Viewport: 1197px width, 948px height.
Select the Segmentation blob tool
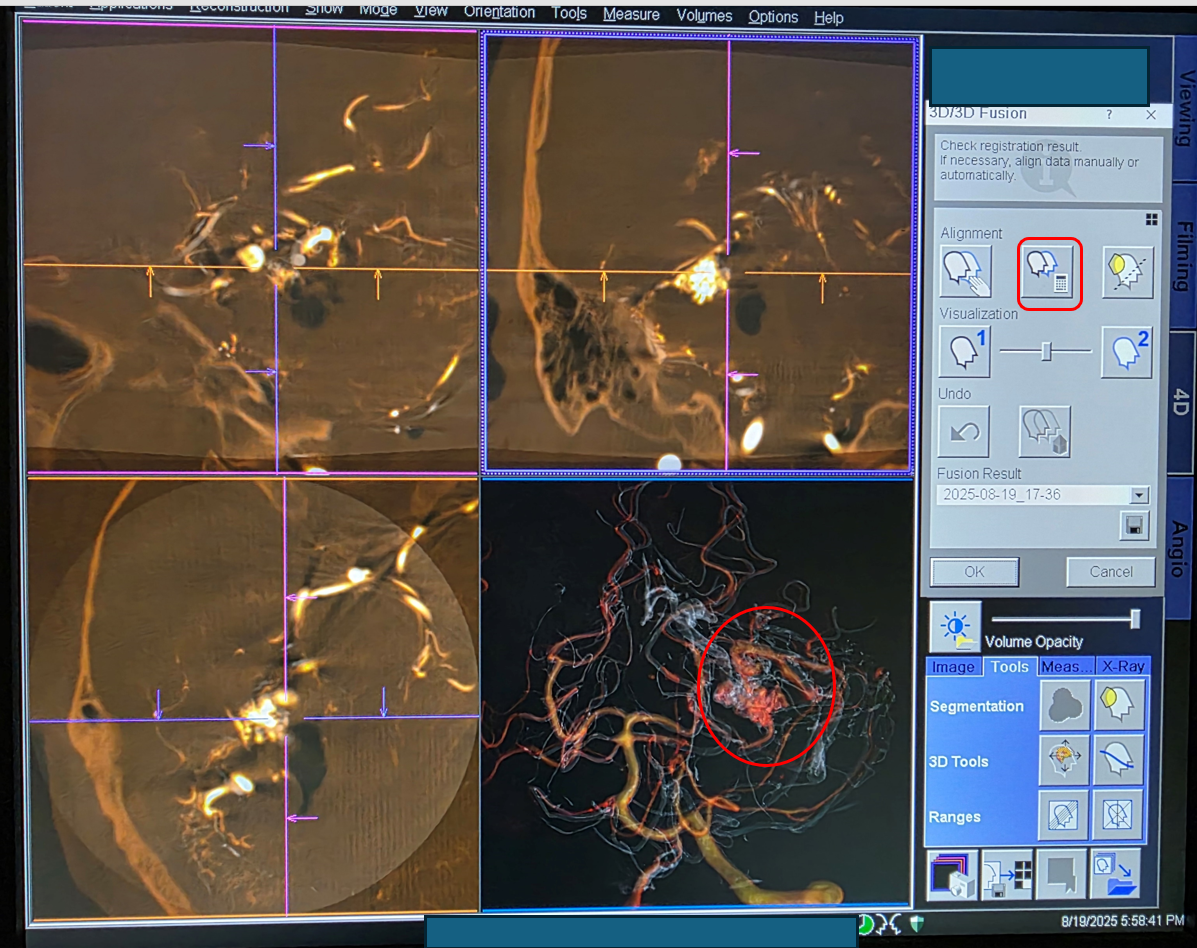1066,705
